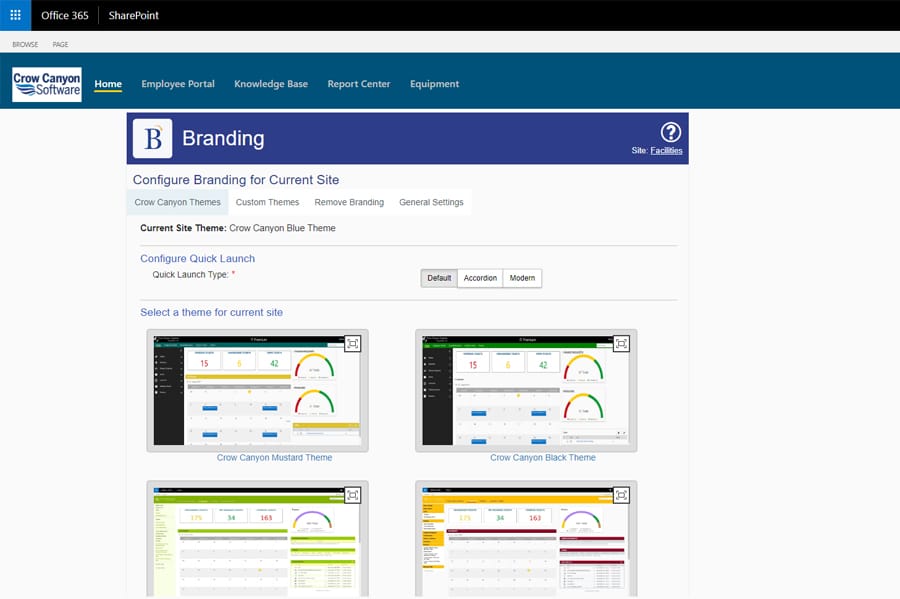Click the Branding B logo icon
The height and width of the screenshot is (599, 900).
click(152, 138)
